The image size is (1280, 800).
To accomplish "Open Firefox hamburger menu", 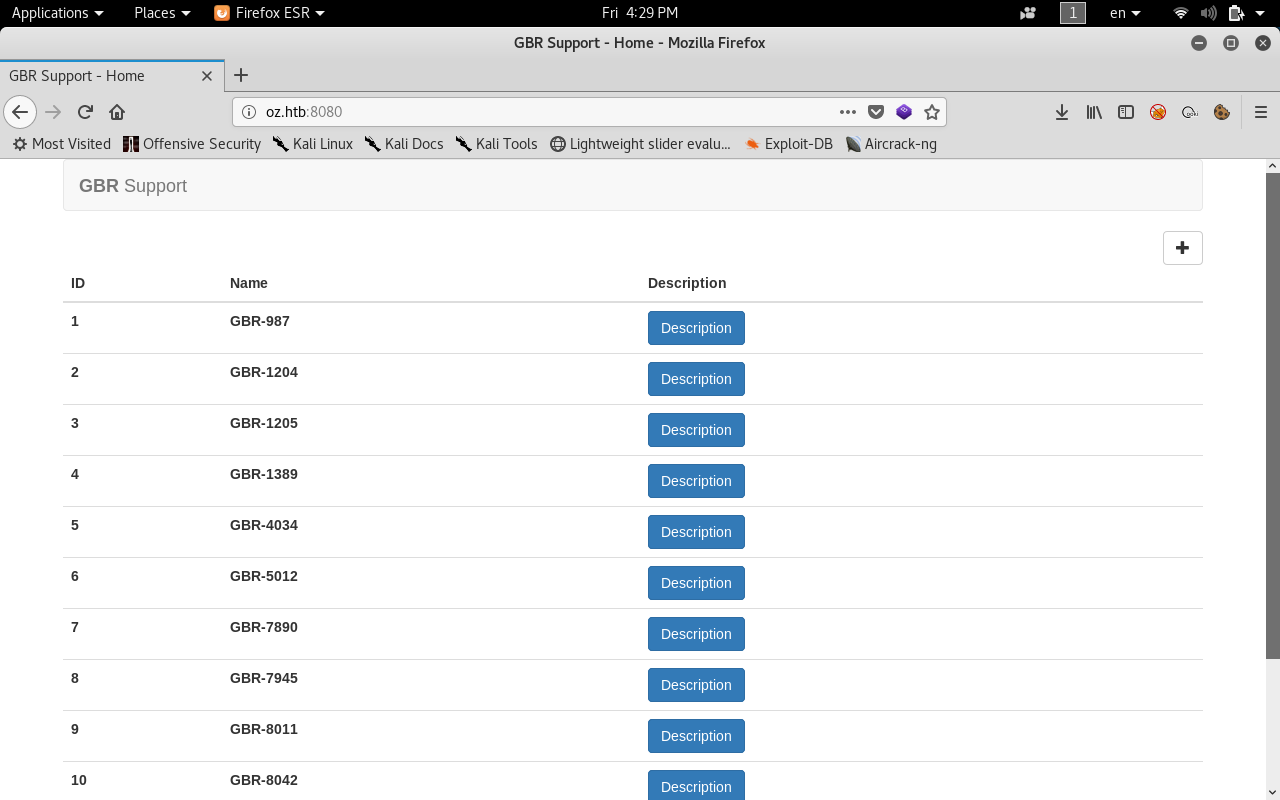I will pyautogui.click(x=1261, y=112).
